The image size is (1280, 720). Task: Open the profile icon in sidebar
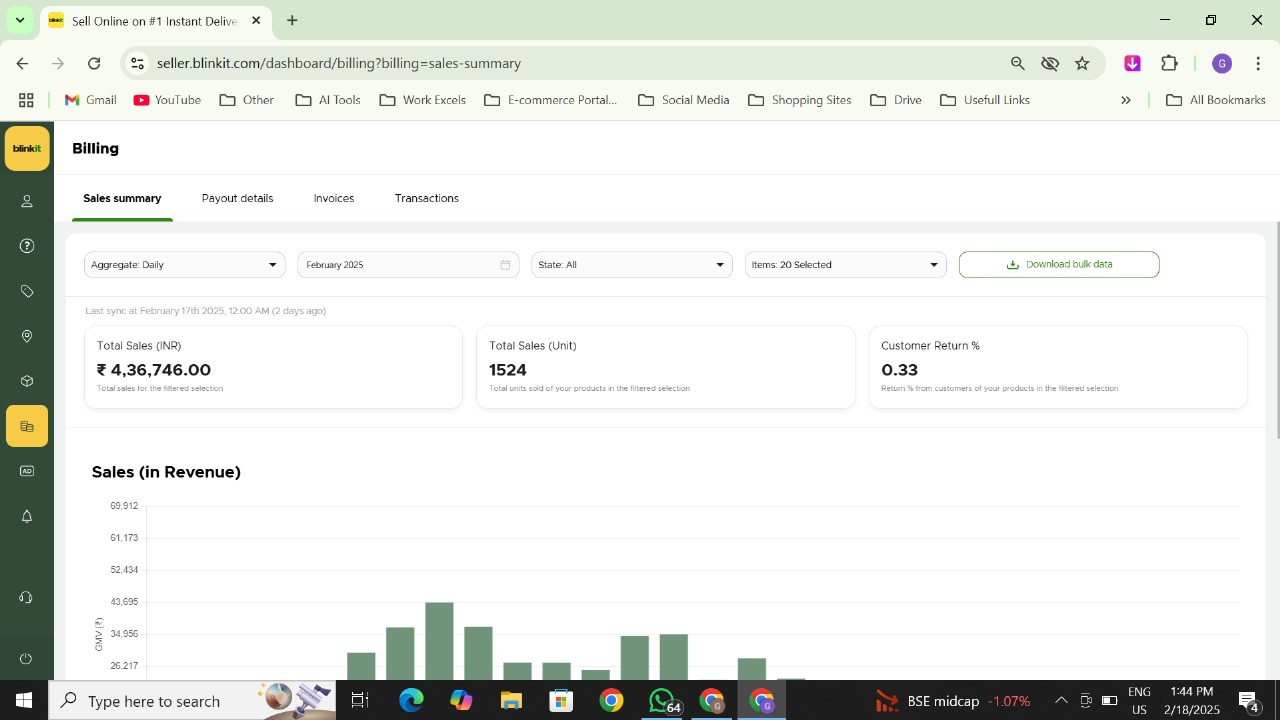tap(27, 202)
